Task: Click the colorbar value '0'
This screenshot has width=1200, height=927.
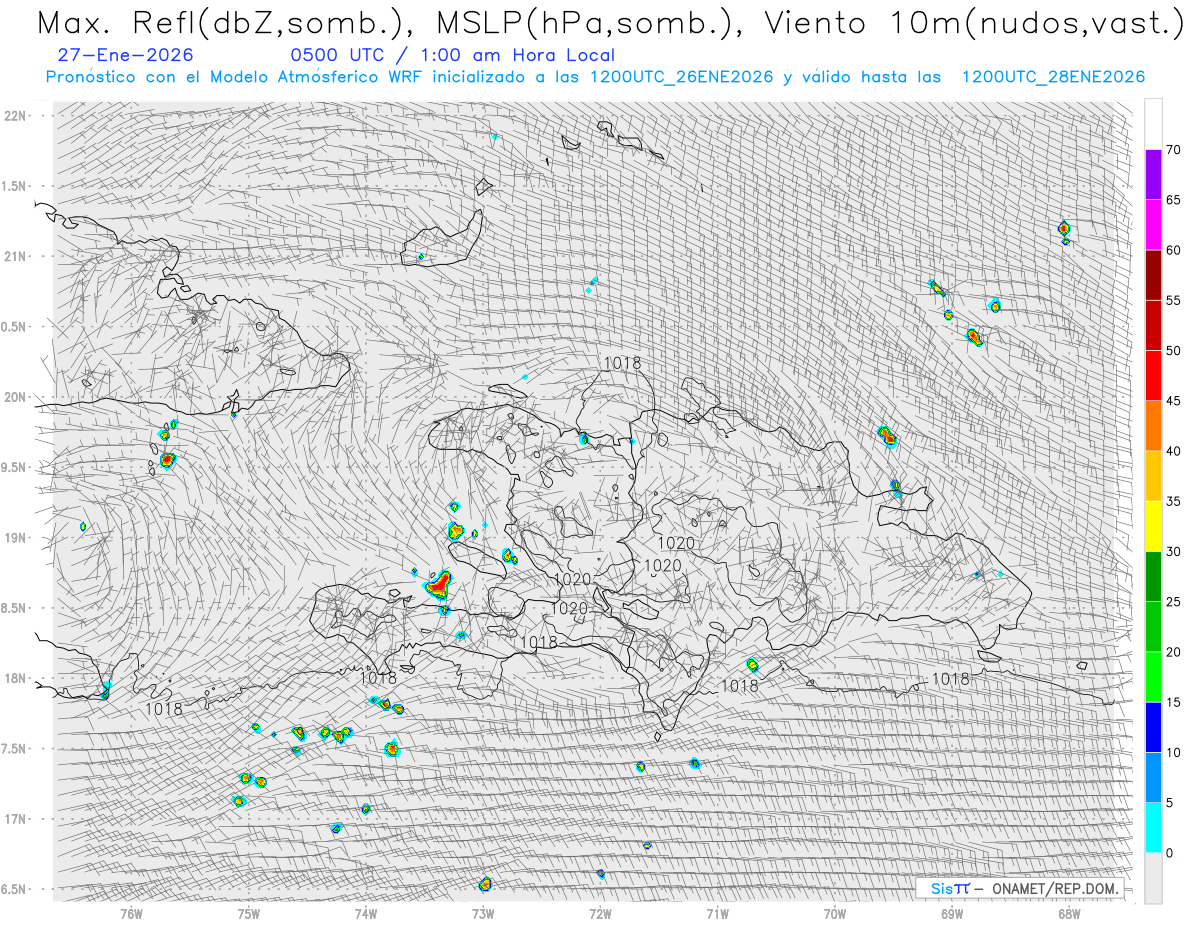Action: coord(1169,852)
